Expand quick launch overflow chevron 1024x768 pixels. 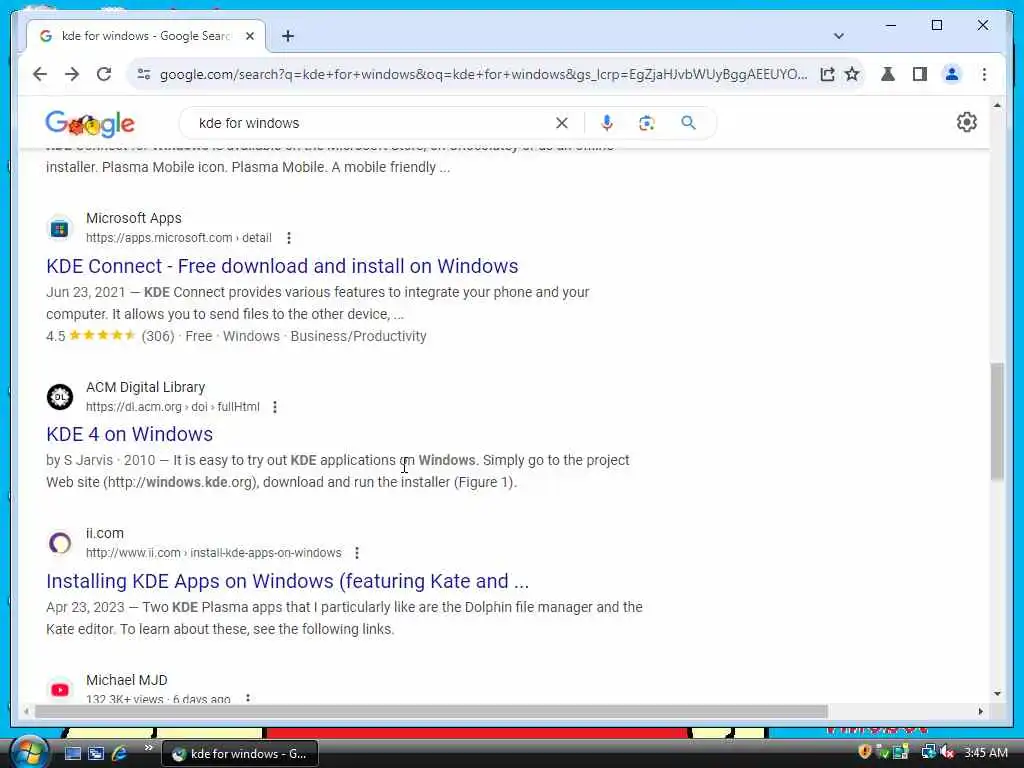(x=148, y=748)
